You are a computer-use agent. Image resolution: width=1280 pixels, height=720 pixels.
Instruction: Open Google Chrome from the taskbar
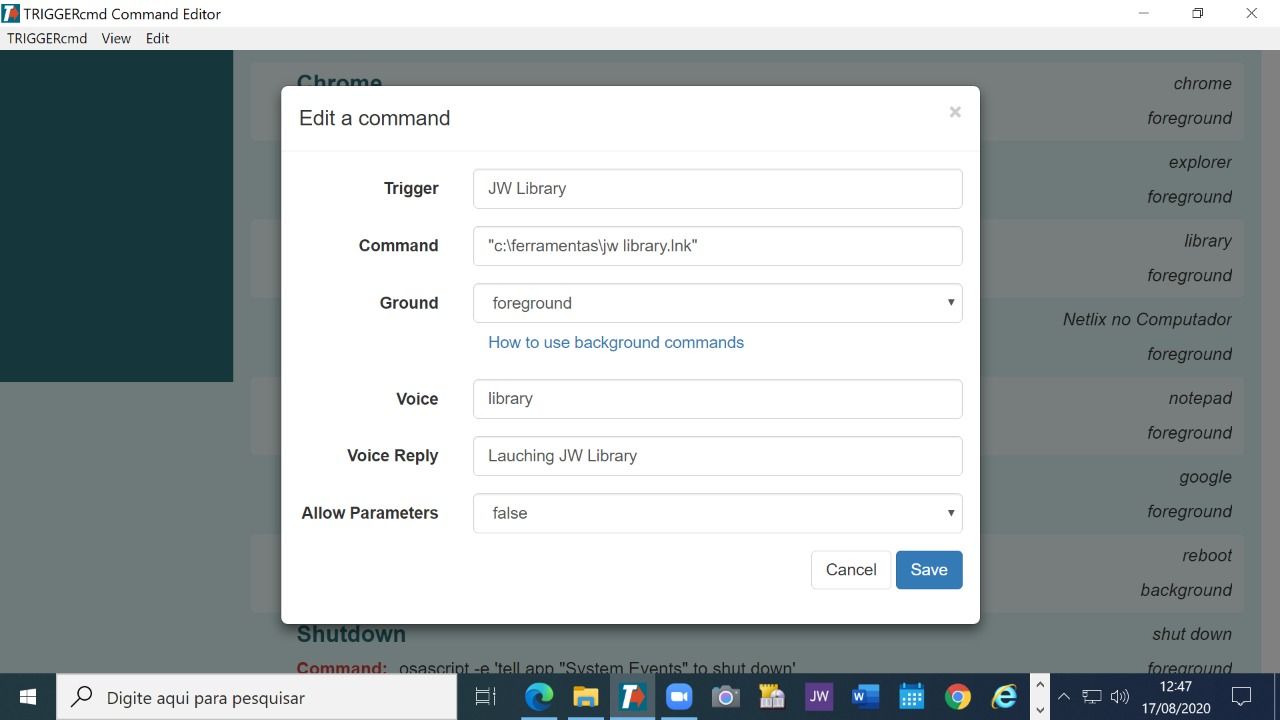point(958,697)
